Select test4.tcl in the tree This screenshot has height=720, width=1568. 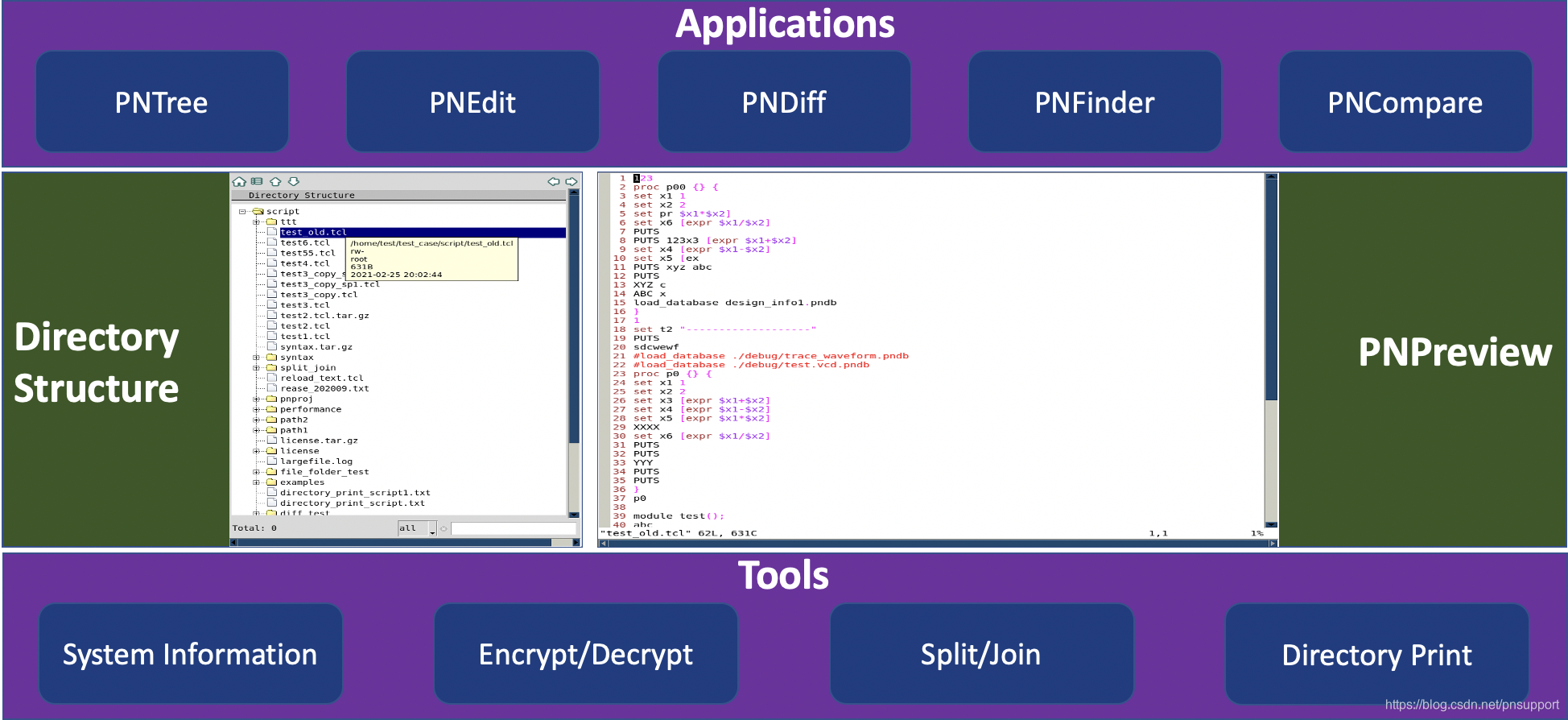[305, 263]
